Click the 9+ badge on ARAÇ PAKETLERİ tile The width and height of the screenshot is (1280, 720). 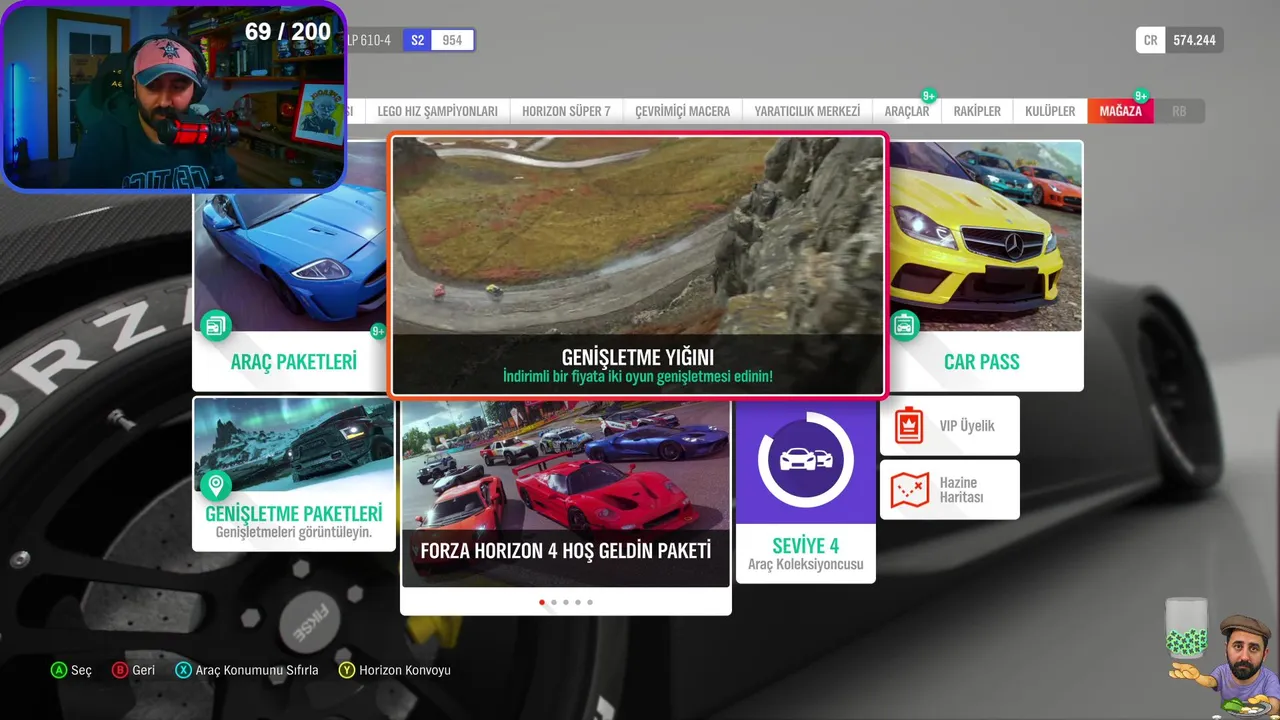click(378, 331)
